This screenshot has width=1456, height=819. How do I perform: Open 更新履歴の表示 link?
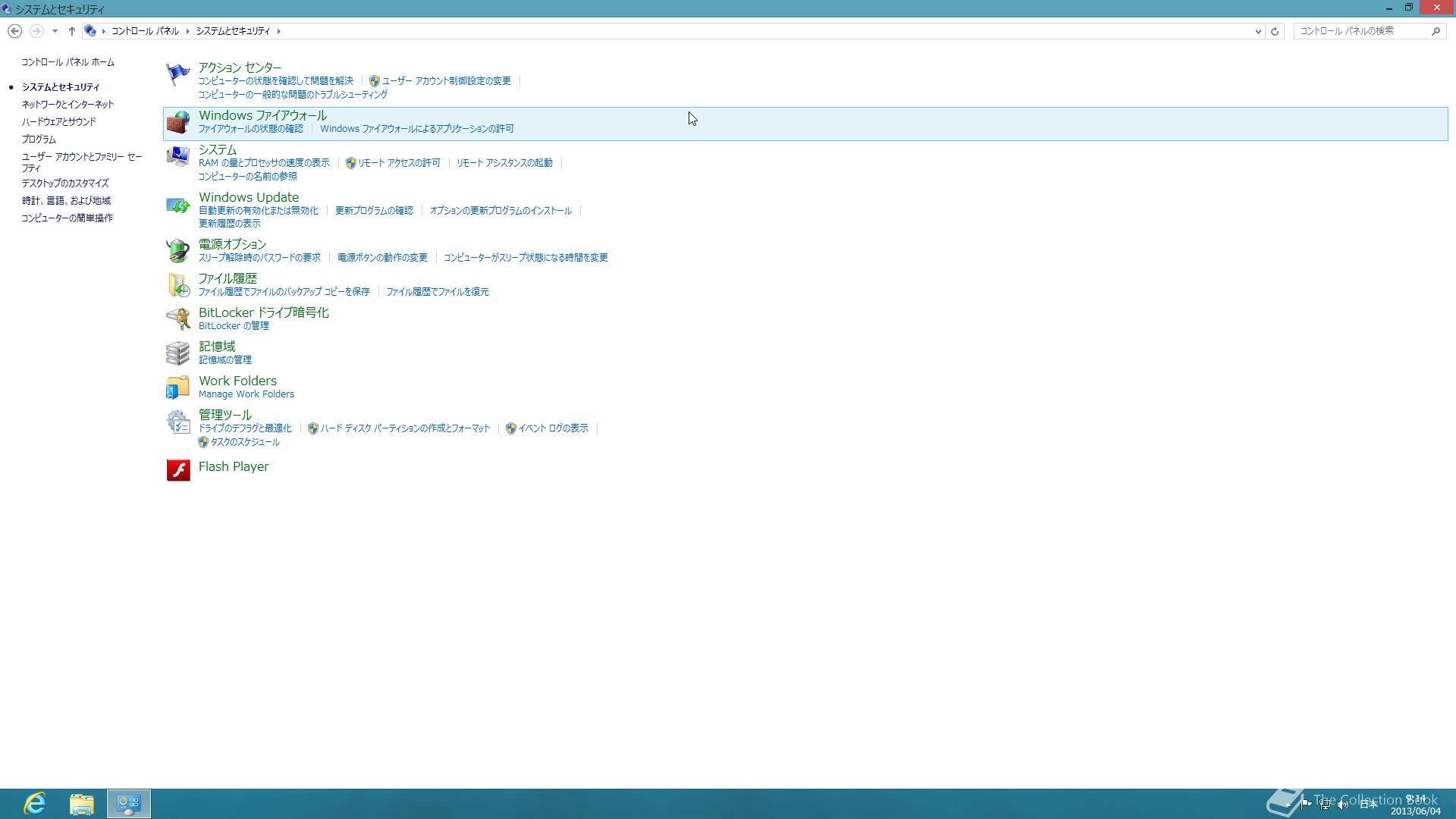coord(229,224)
